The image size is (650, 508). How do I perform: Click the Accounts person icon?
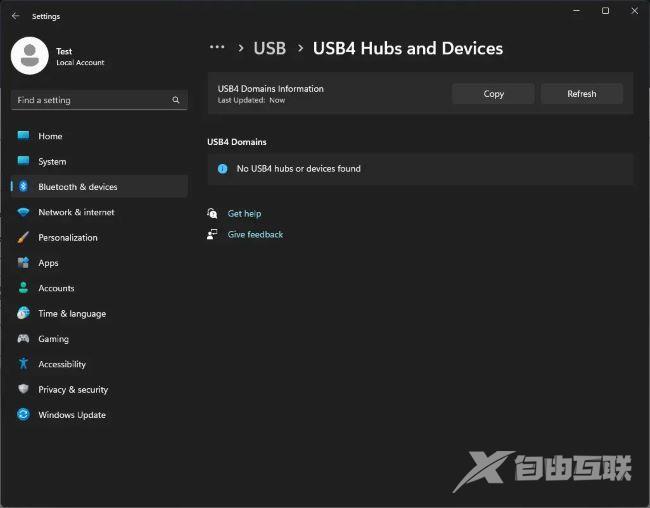(x=23, y=288)
